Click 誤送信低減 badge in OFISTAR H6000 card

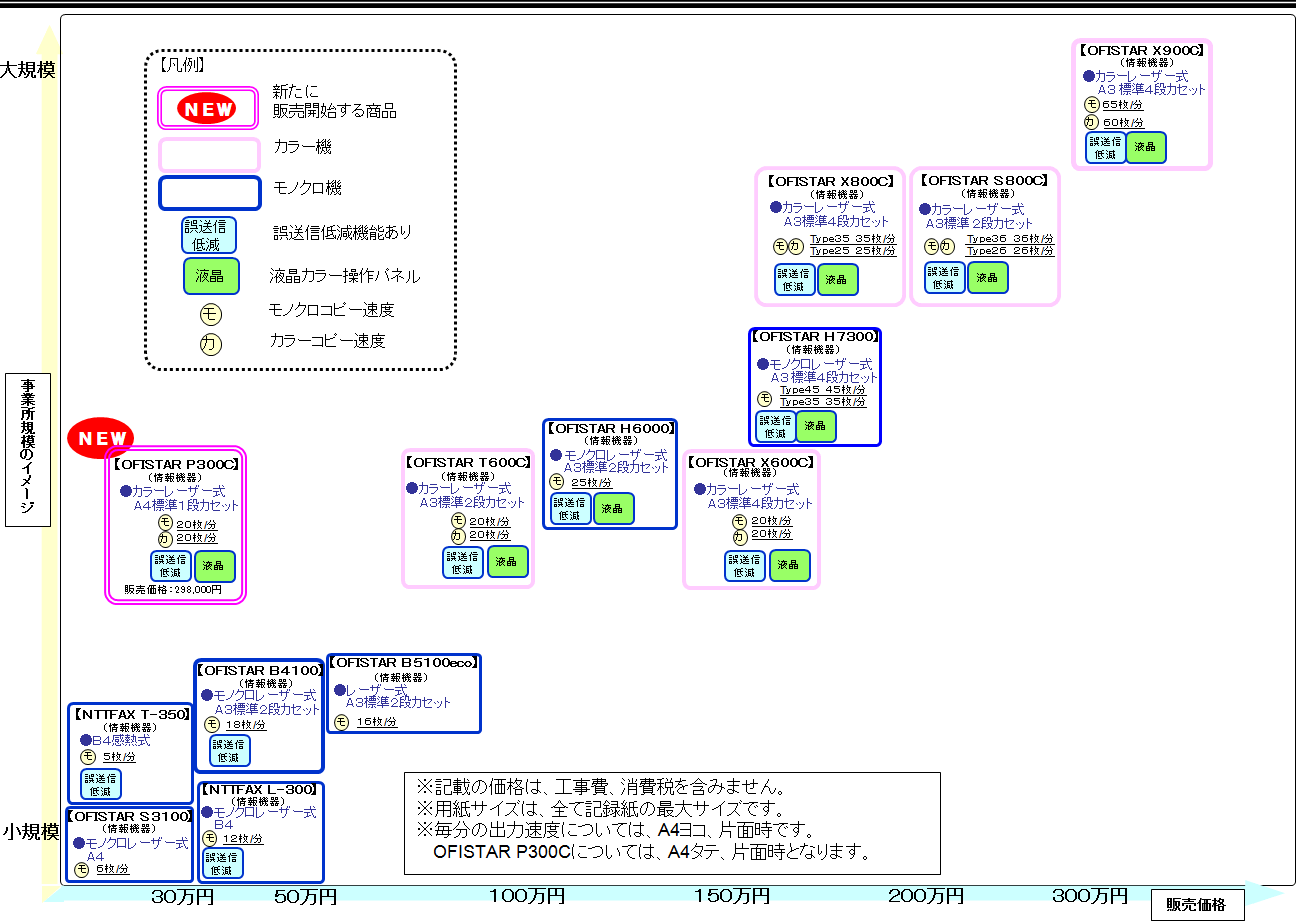(x=571, y=509)
